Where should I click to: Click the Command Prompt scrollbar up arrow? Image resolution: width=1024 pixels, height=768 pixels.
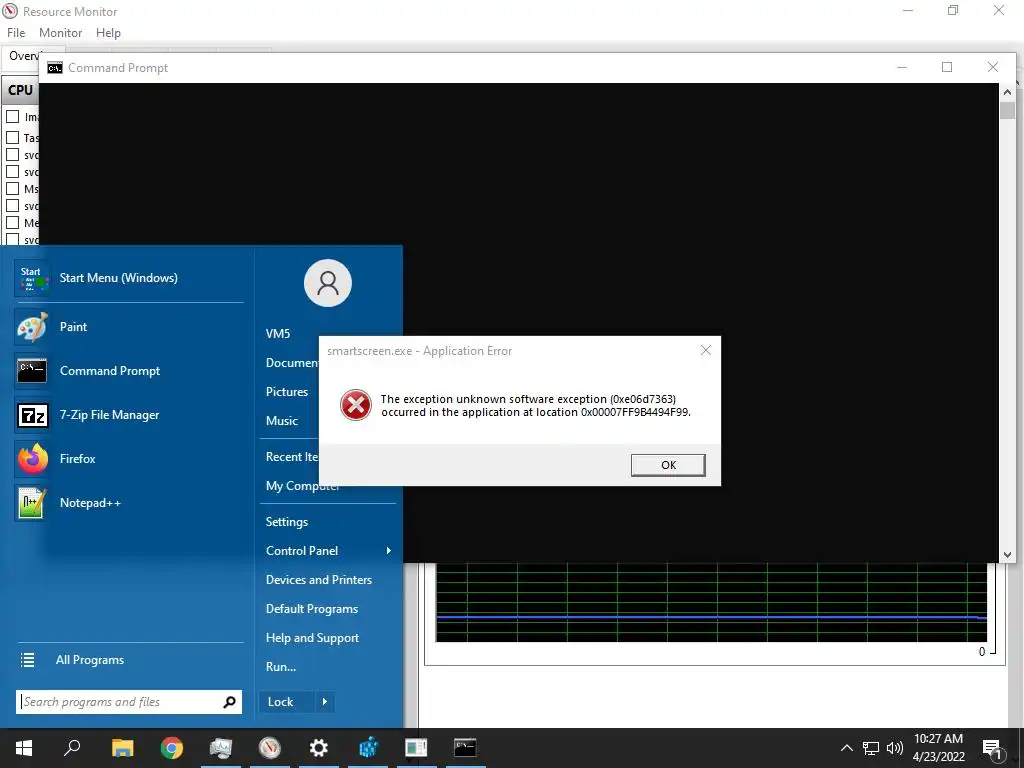click(1007, 92)
